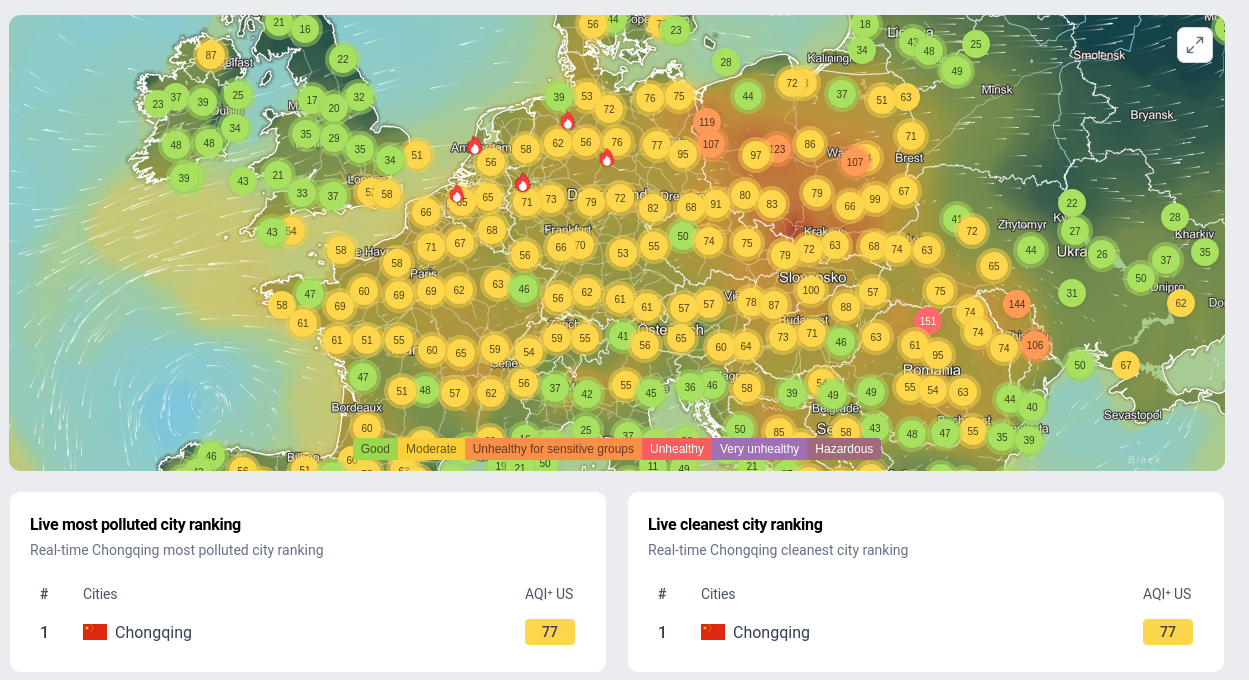
Task: Open the green 35 marker near Kharkiv
Action: (1205, 252)
